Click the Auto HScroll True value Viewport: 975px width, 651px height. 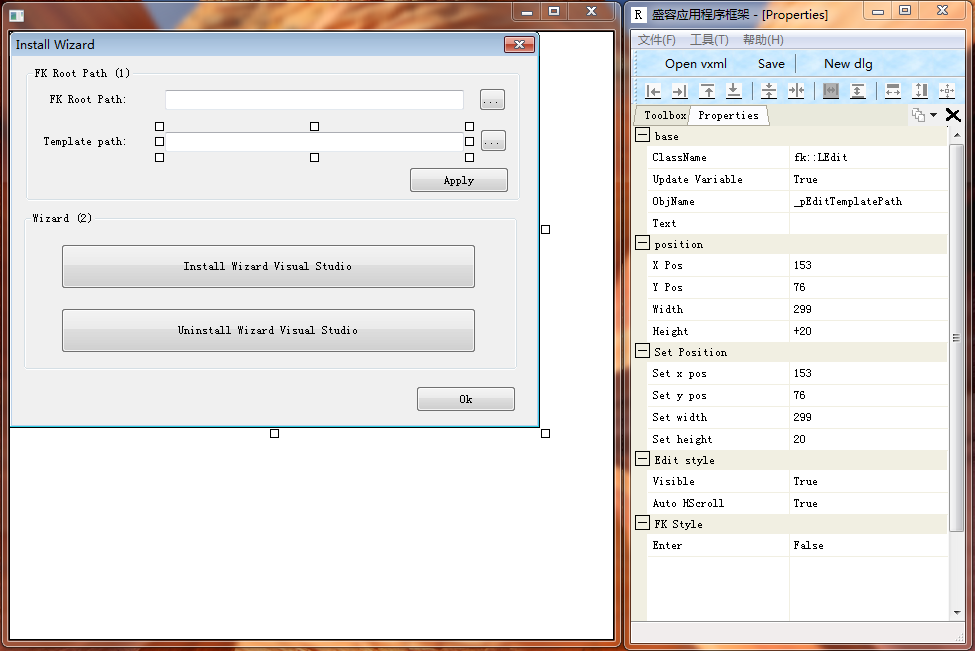click(868, 503)
